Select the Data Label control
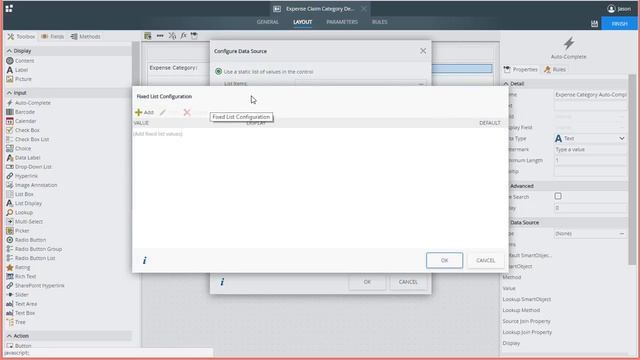 (x=23, y=158)
